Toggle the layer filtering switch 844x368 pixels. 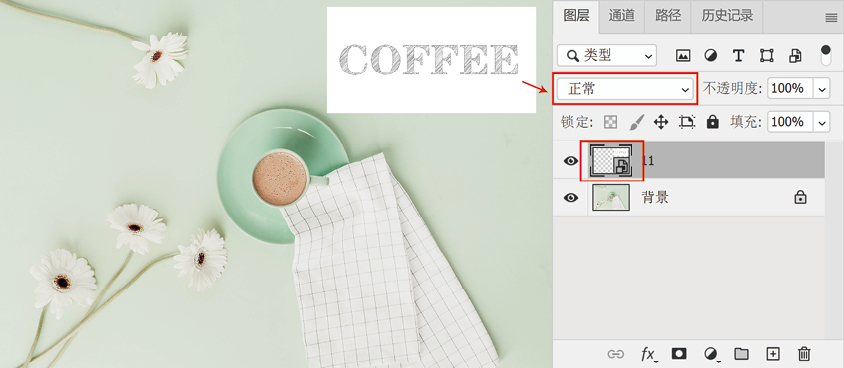pos(826,55)
